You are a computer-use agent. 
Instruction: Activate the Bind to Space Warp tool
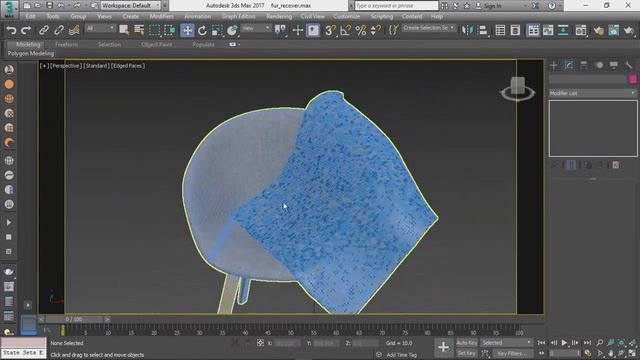tap(74, 30)
